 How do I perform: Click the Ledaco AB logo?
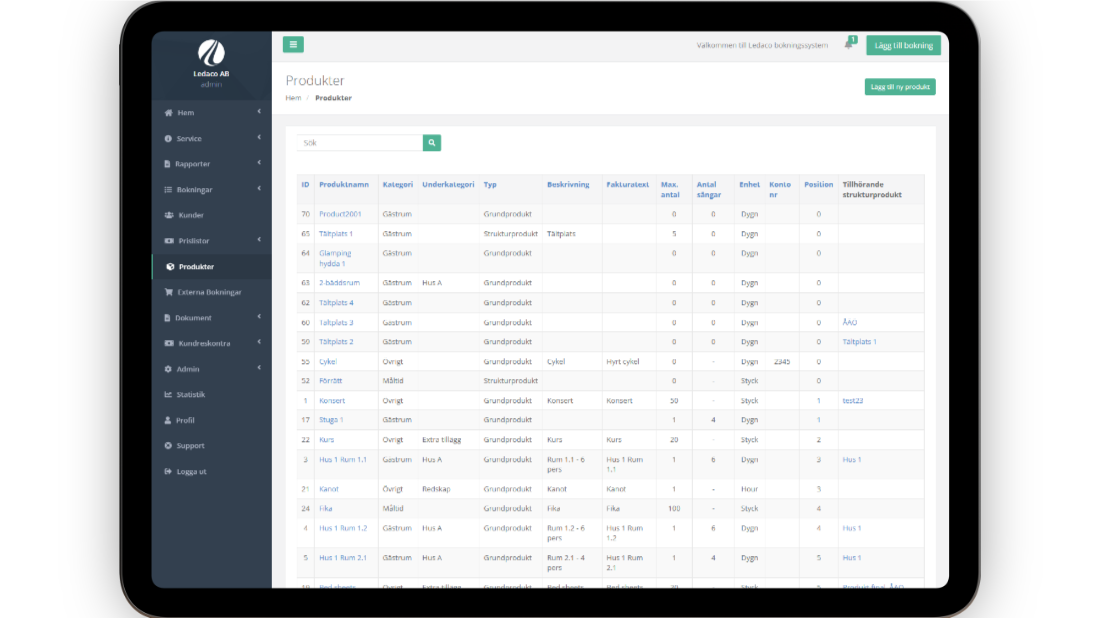coord(211,53)
